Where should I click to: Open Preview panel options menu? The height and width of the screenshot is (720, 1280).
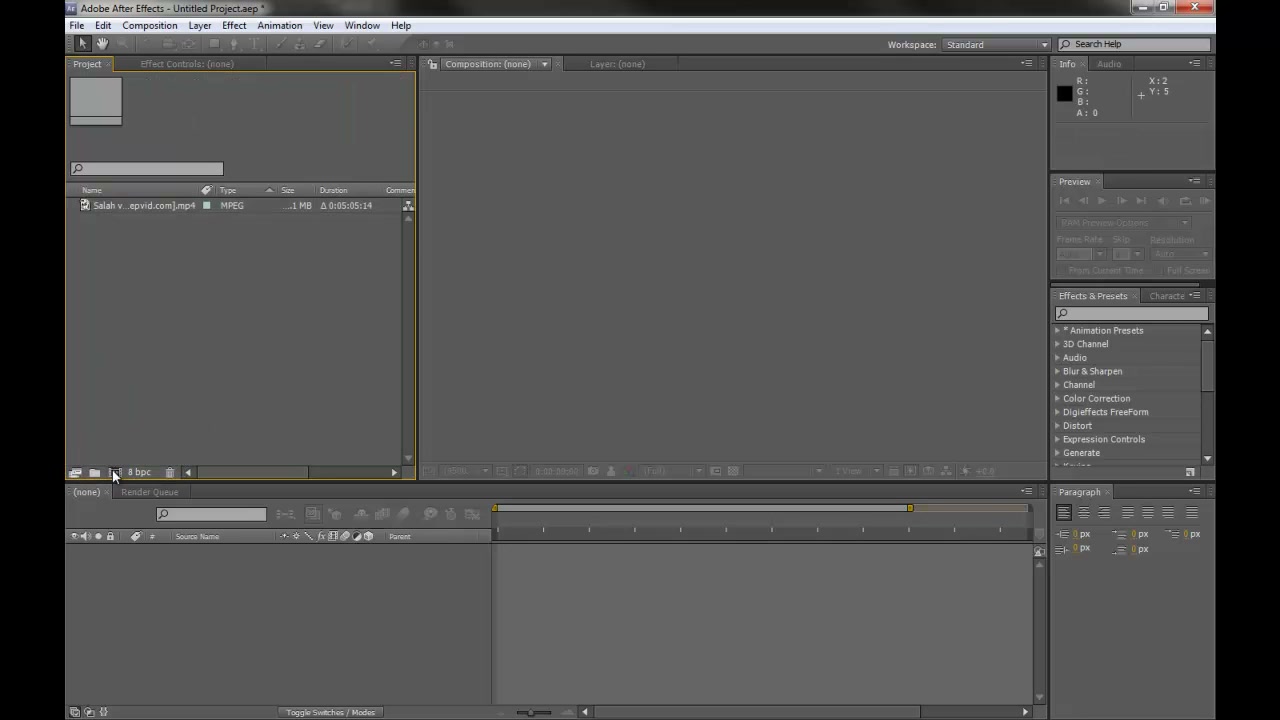click(1194, 182)
